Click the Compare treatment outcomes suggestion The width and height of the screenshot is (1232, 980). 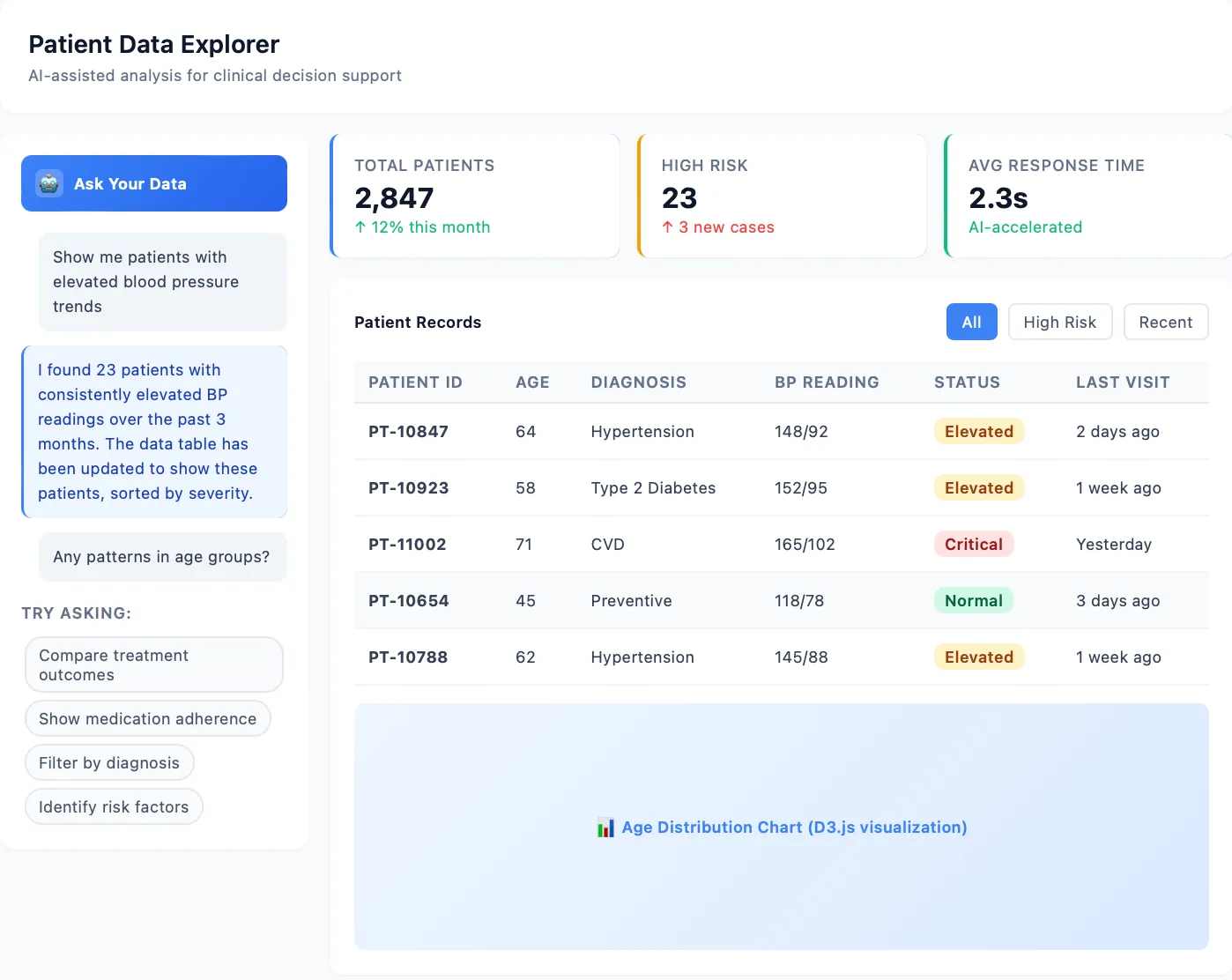click(x=153, y=664)
